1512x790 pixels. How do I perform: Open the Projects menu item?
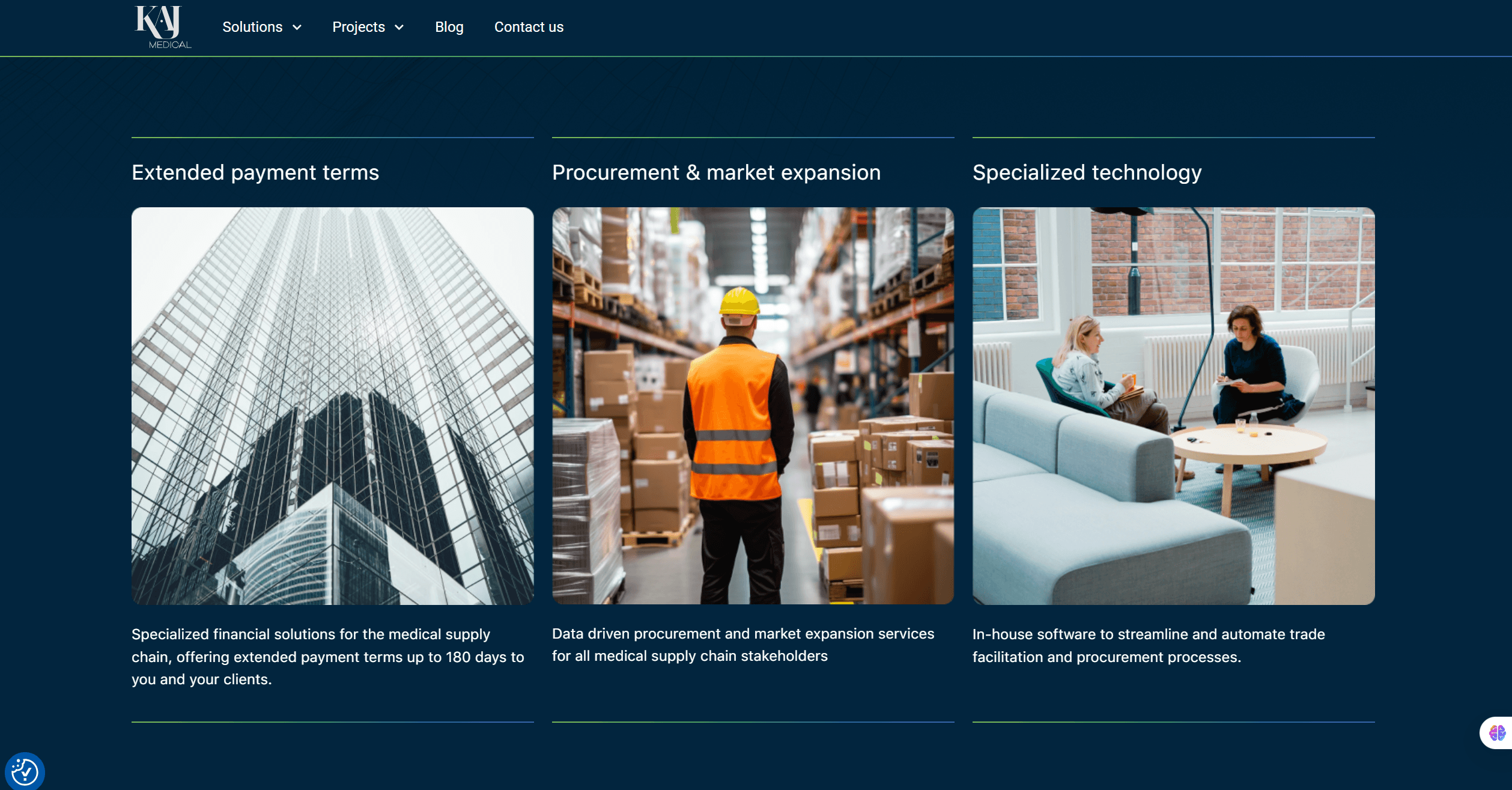359,27
